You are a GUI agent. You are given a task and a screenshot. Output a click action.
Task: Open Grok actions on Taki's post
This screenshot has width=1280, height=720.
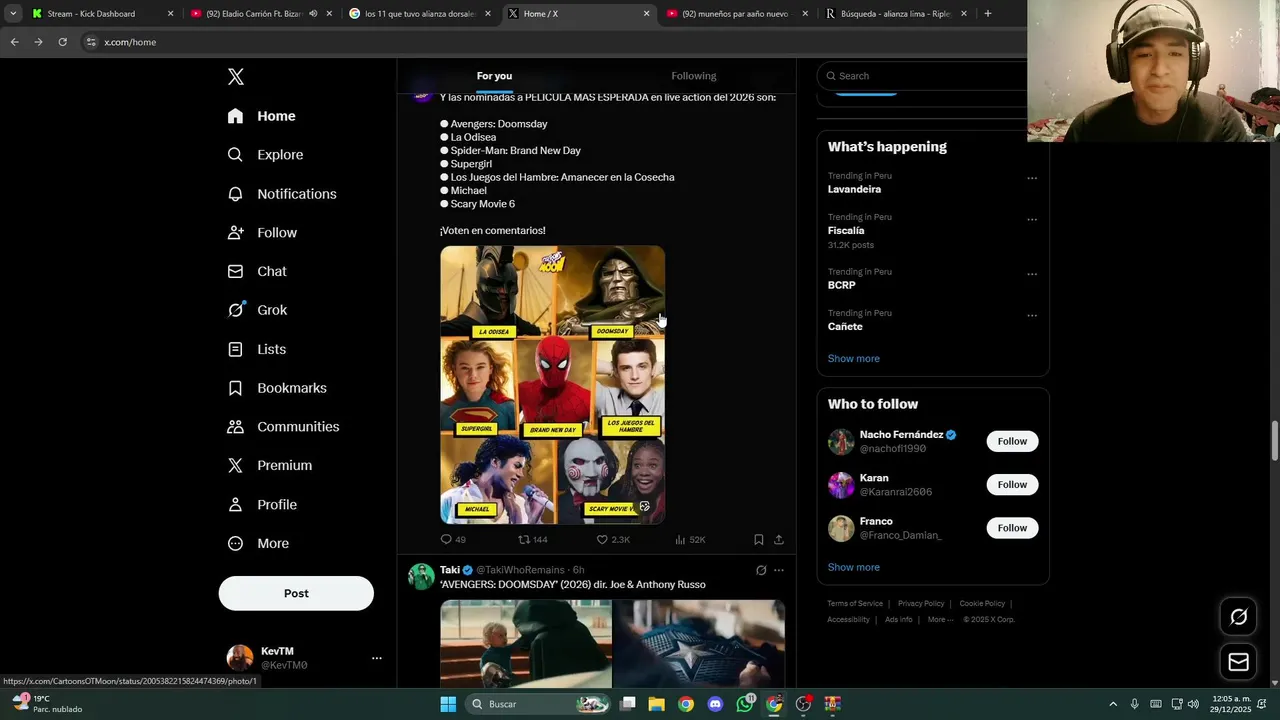(761, 570)
